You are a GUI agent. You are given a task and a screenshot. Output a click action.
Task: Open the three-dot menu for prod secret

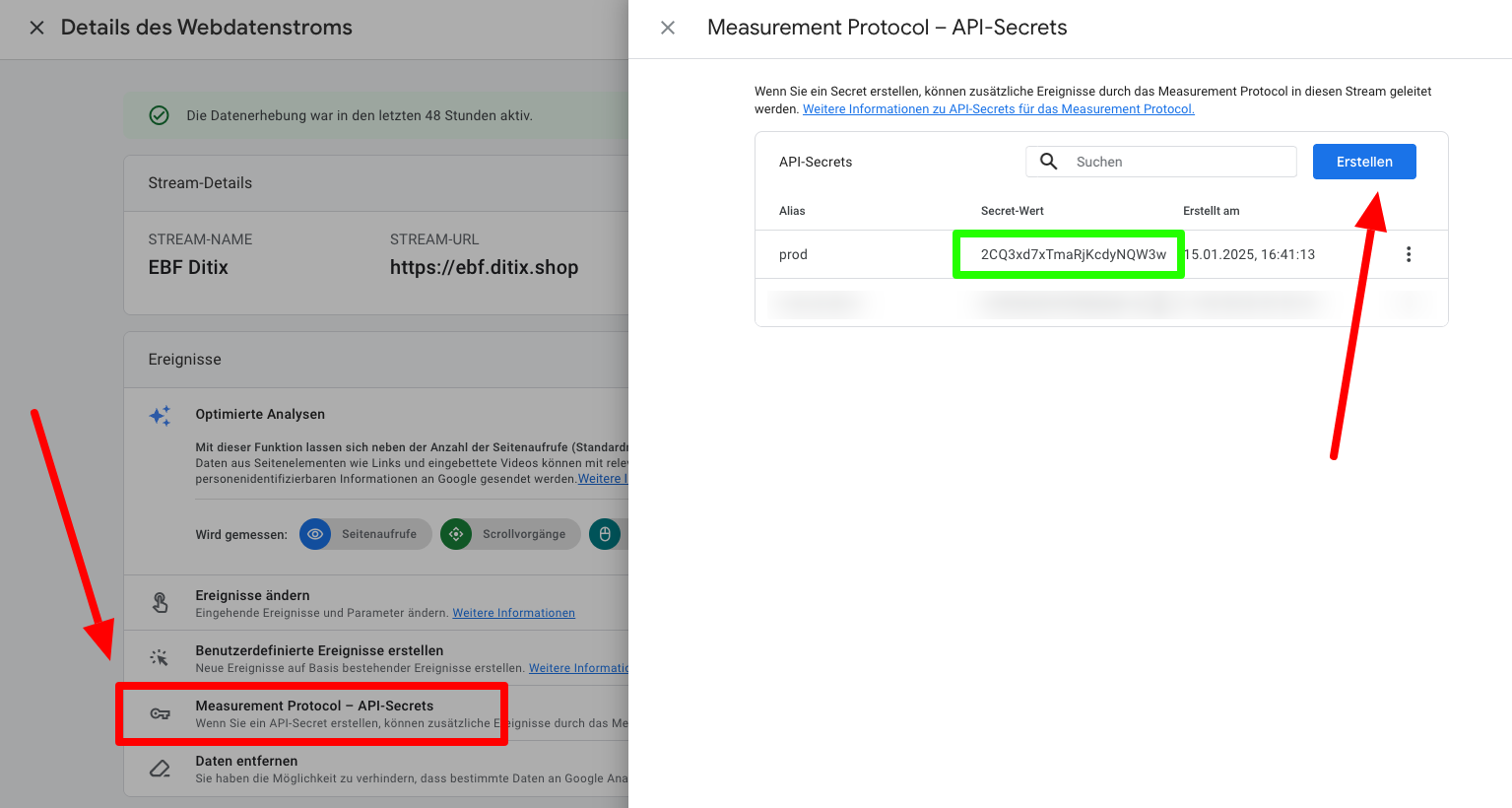click(x=1409, y=254)
